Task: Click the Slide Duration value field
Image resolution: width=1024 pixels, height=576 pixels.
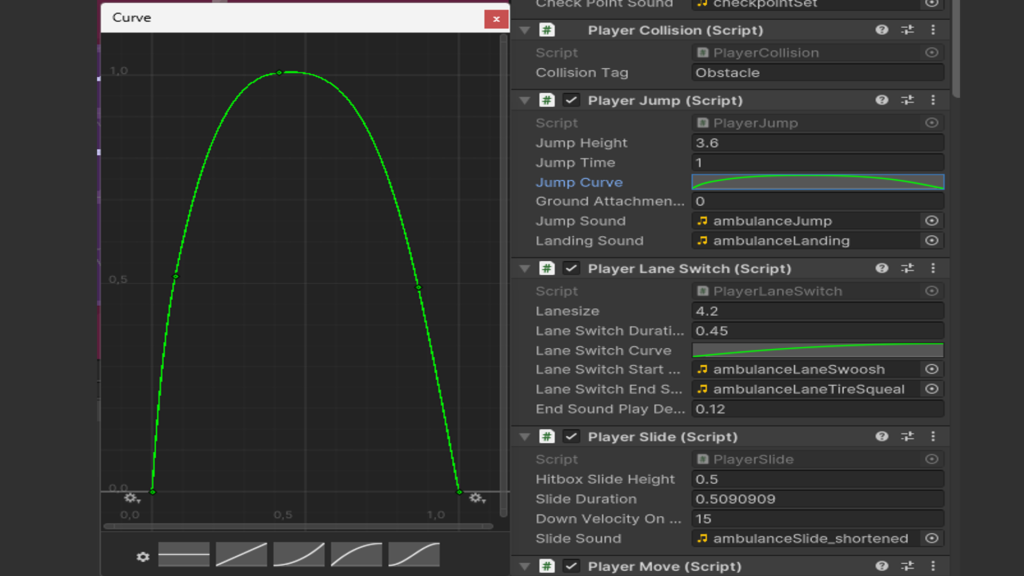Action: [x=817, y=498]
